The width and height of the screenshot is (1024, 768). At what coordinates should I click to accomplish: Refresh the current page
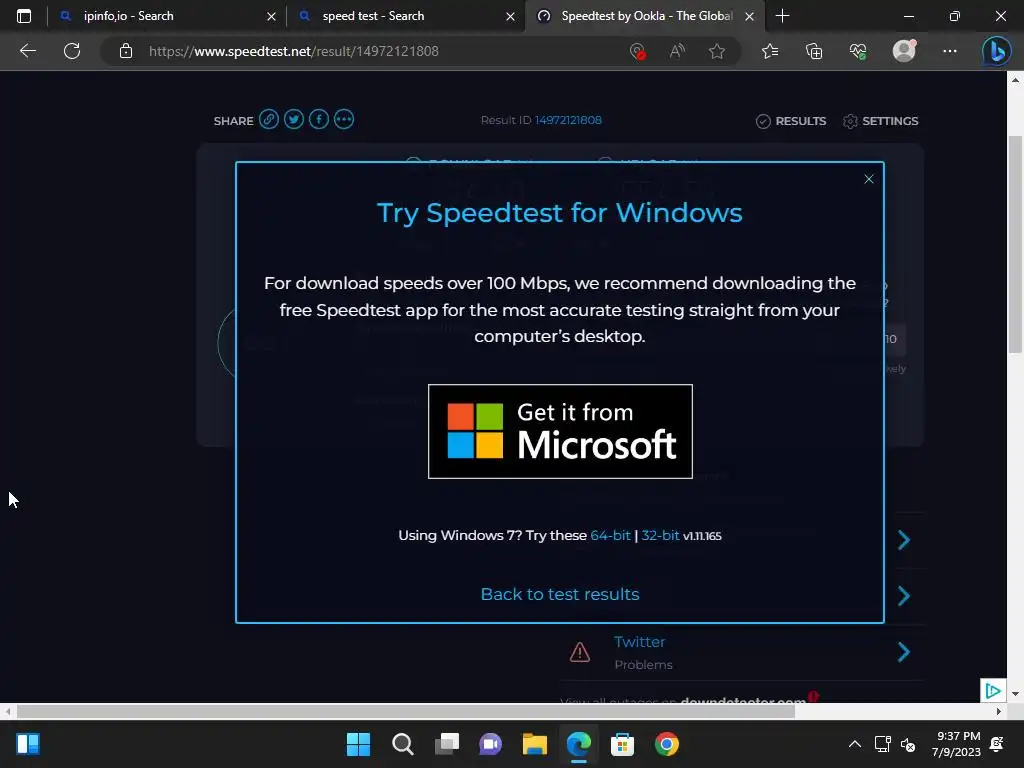click(72, 51)
